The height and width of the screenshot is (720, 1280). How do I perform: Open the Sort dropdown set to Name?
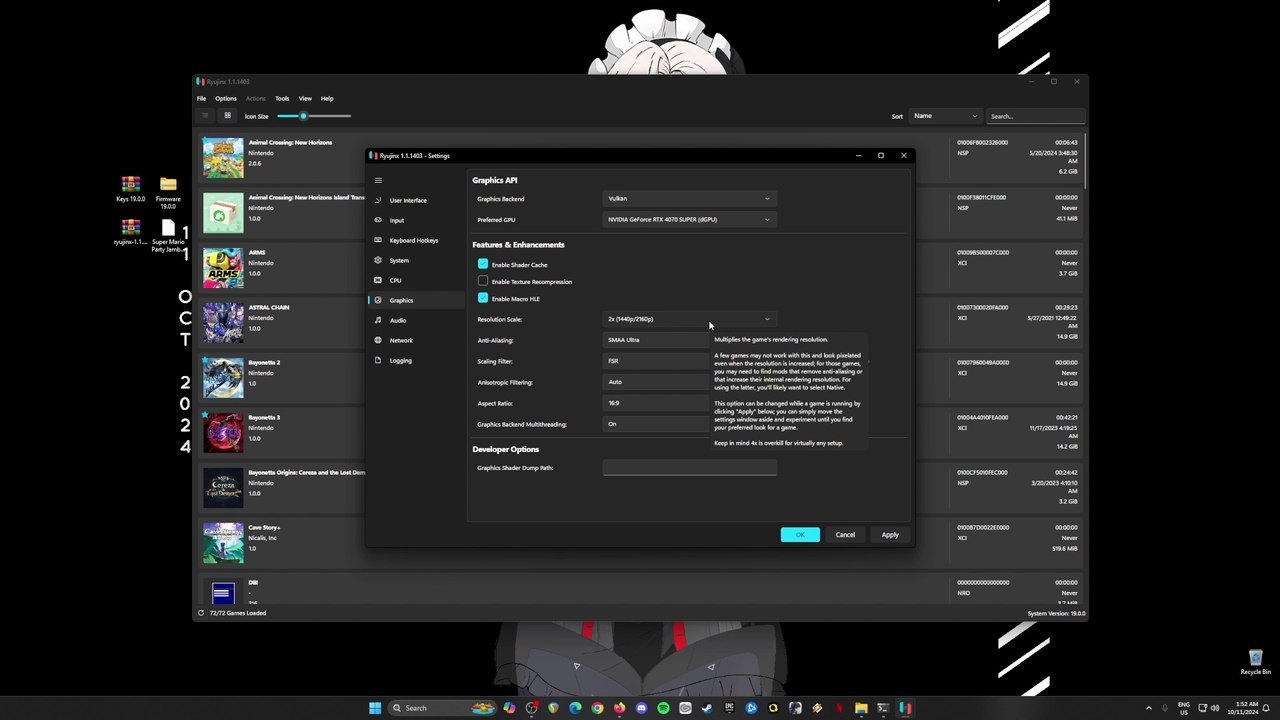pyautogui.click(x=945, y=116)
